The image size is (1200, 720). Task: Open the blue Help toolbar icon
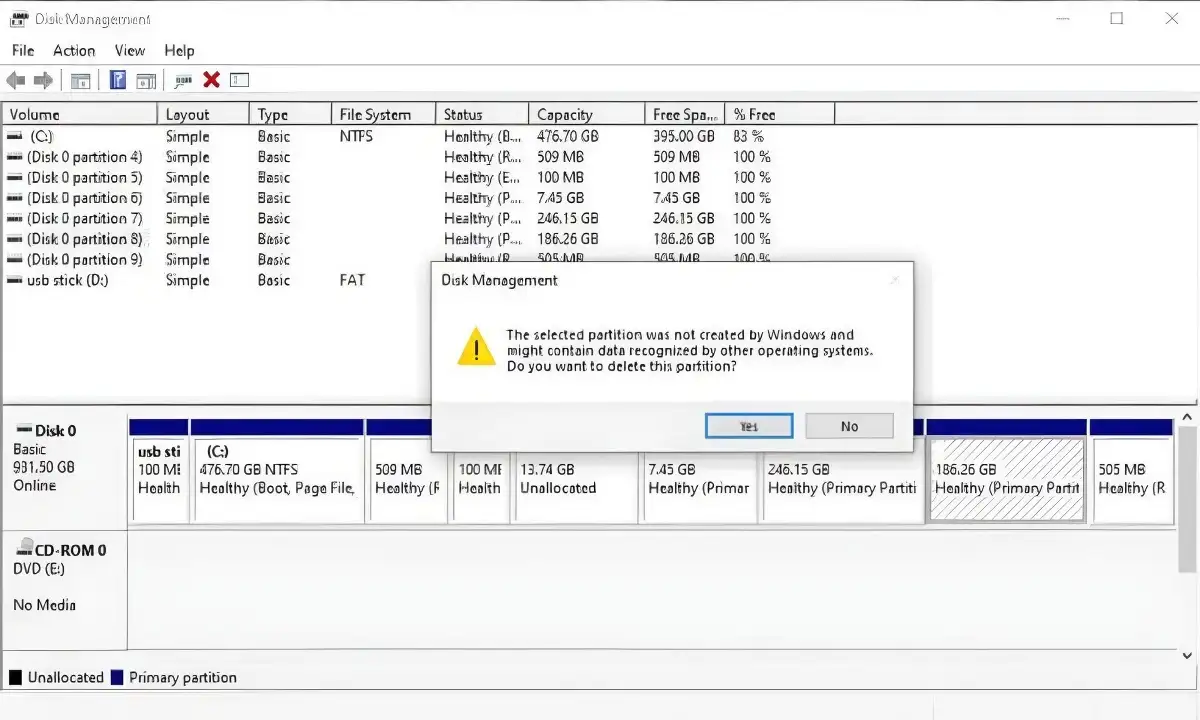(118, 80)
